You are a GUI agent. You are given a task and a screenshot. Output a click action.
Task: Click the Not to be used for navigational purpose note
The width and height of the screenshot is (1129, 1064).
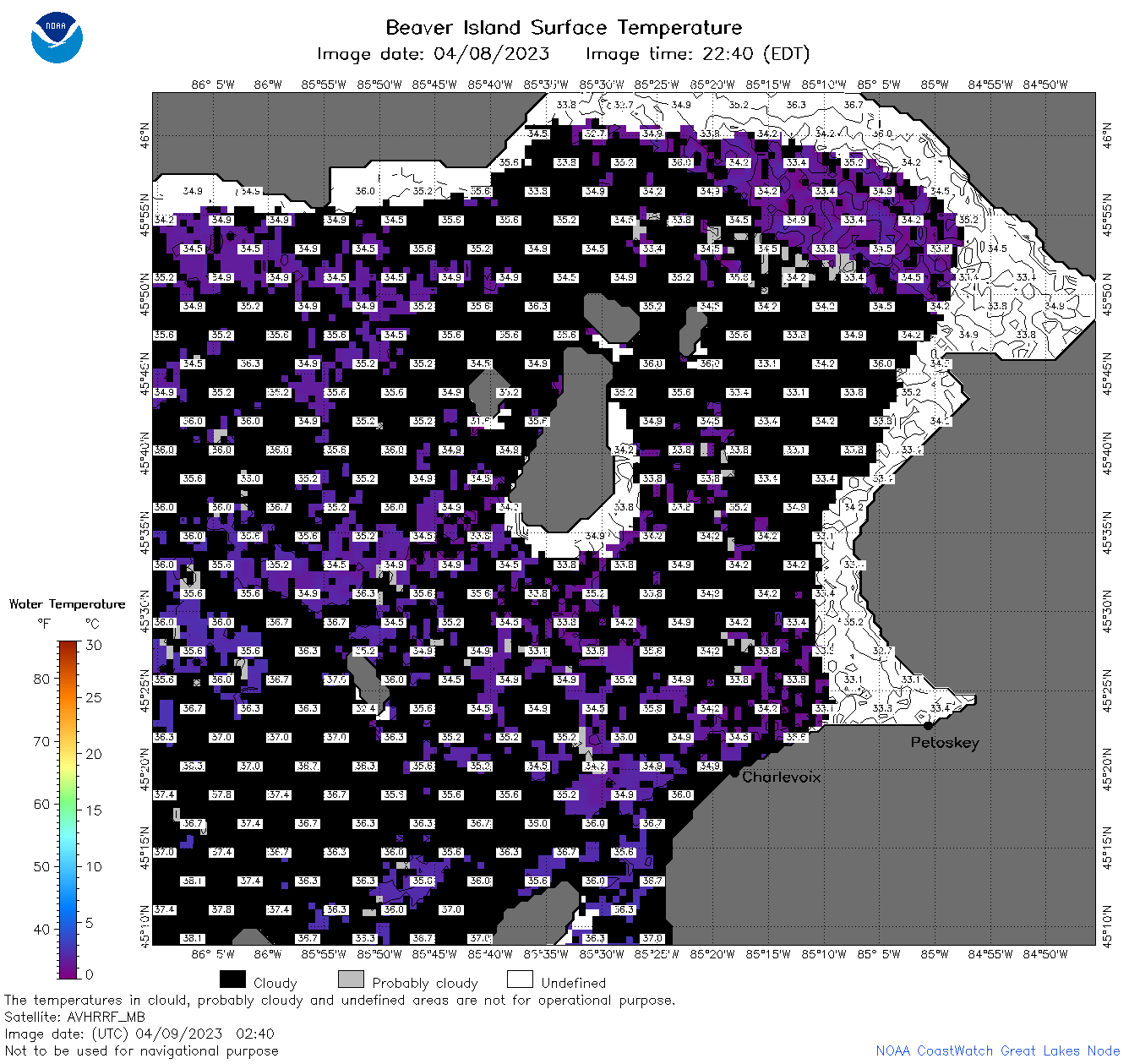pos(141,1050)
